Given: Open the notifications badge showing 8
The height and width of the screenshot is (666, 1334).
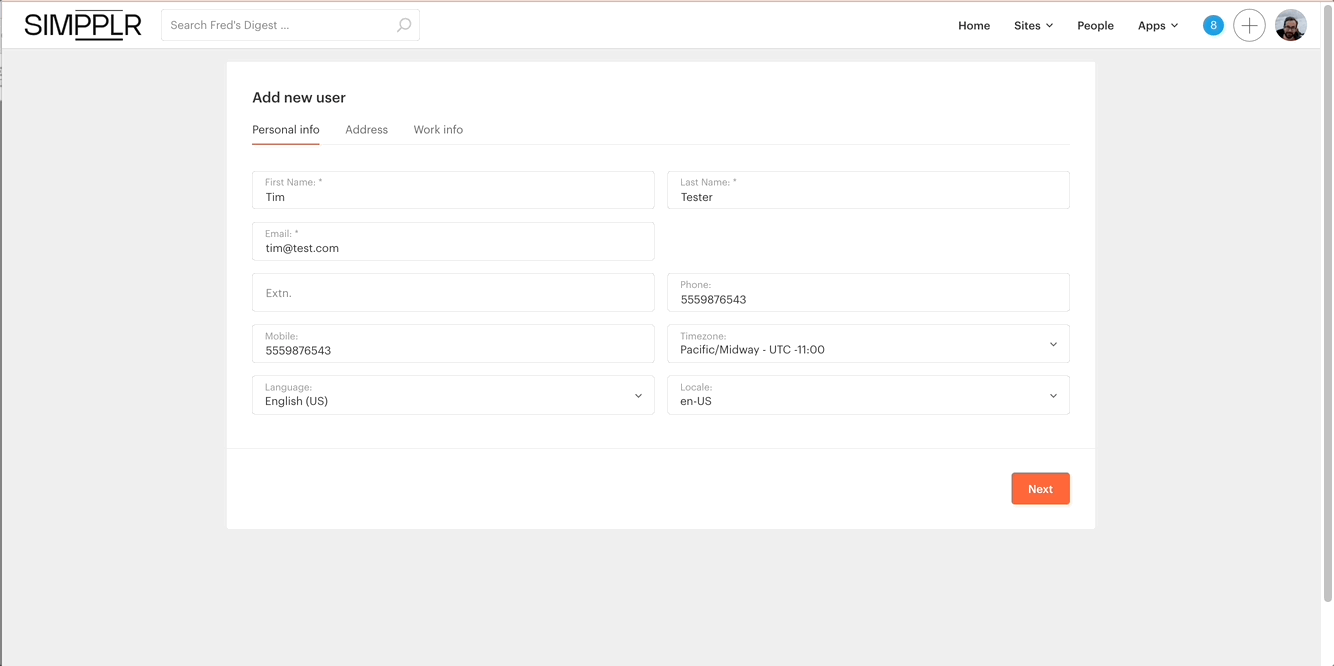Looking at the screenshot, I should 1213,25.
